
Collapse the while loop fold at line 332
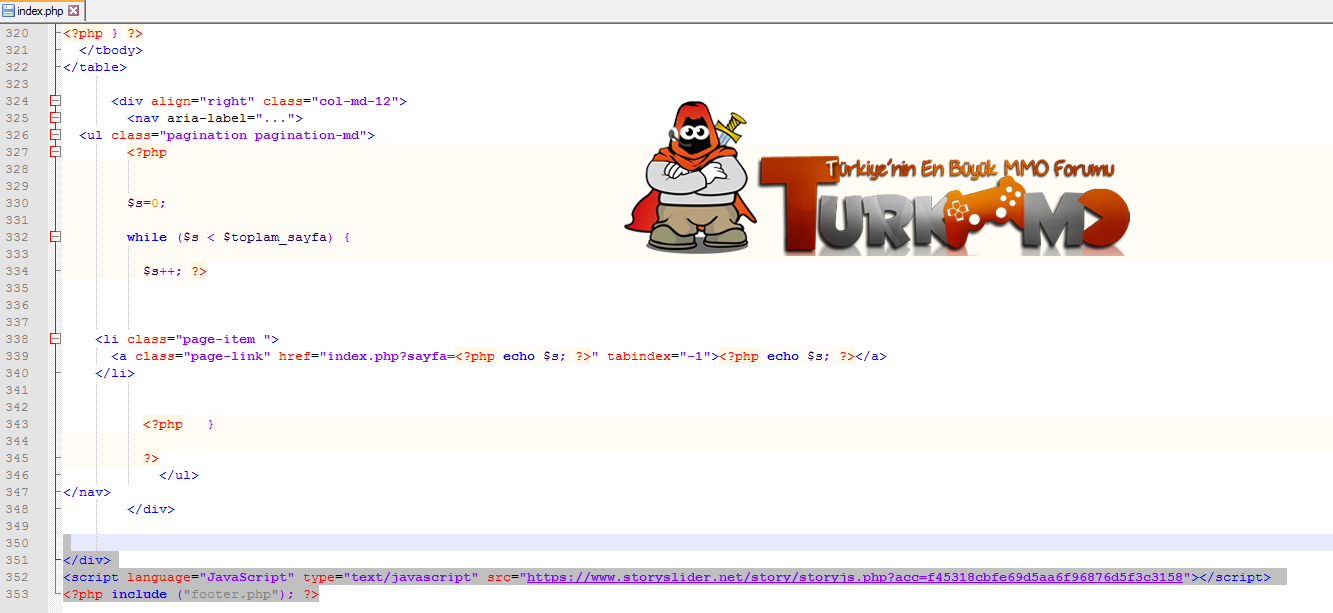pyautogui.click(x=55, y=237)
